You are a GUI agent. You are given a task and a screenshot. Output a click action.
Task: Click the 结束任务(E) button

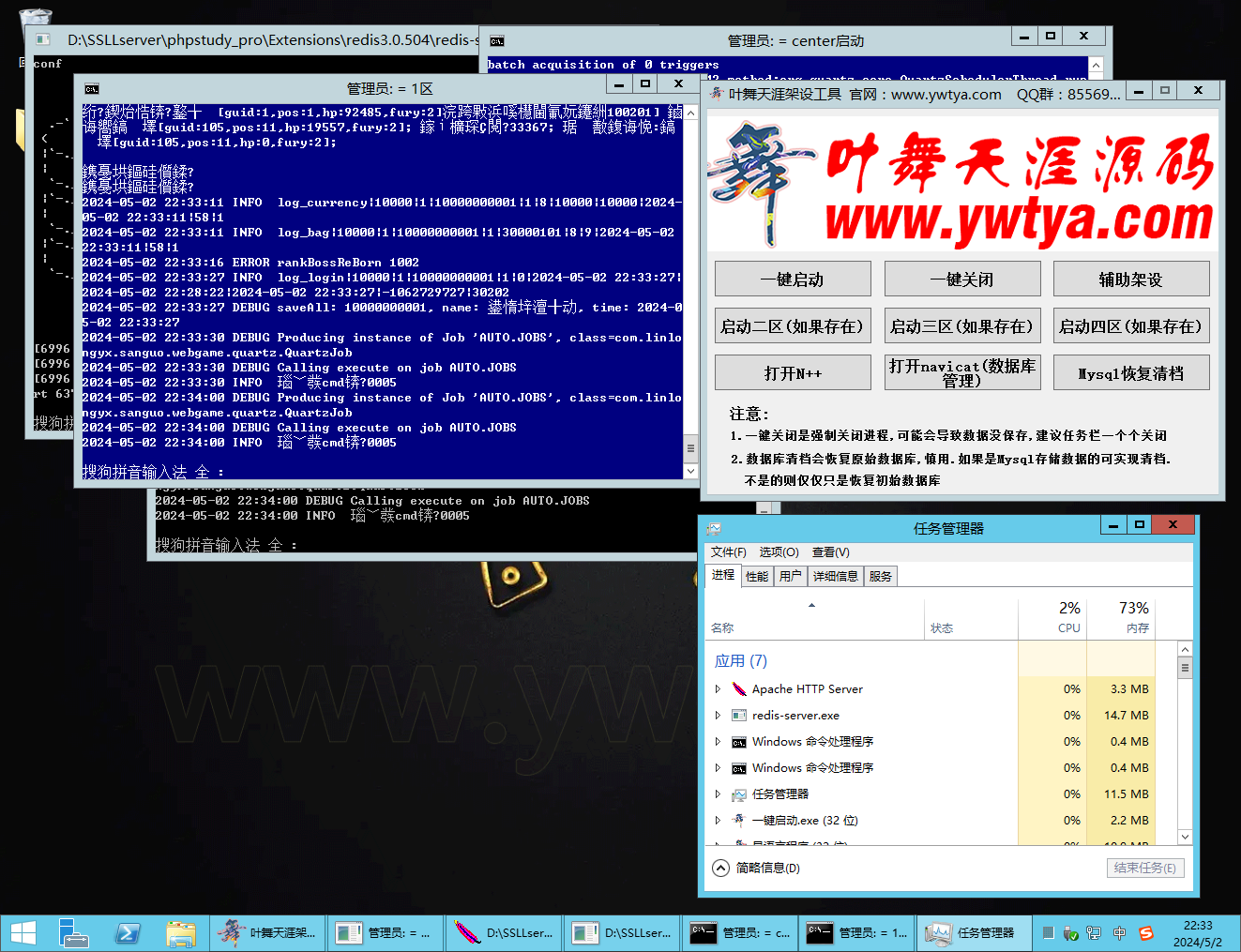pos(1145,869)
